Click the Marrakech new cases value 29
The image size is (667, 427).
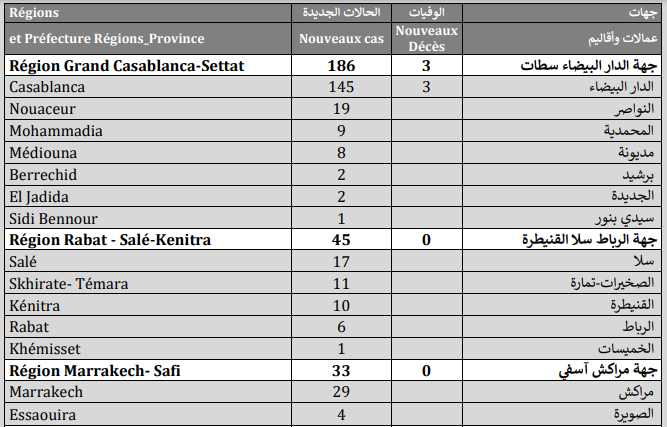coord(340,392)
